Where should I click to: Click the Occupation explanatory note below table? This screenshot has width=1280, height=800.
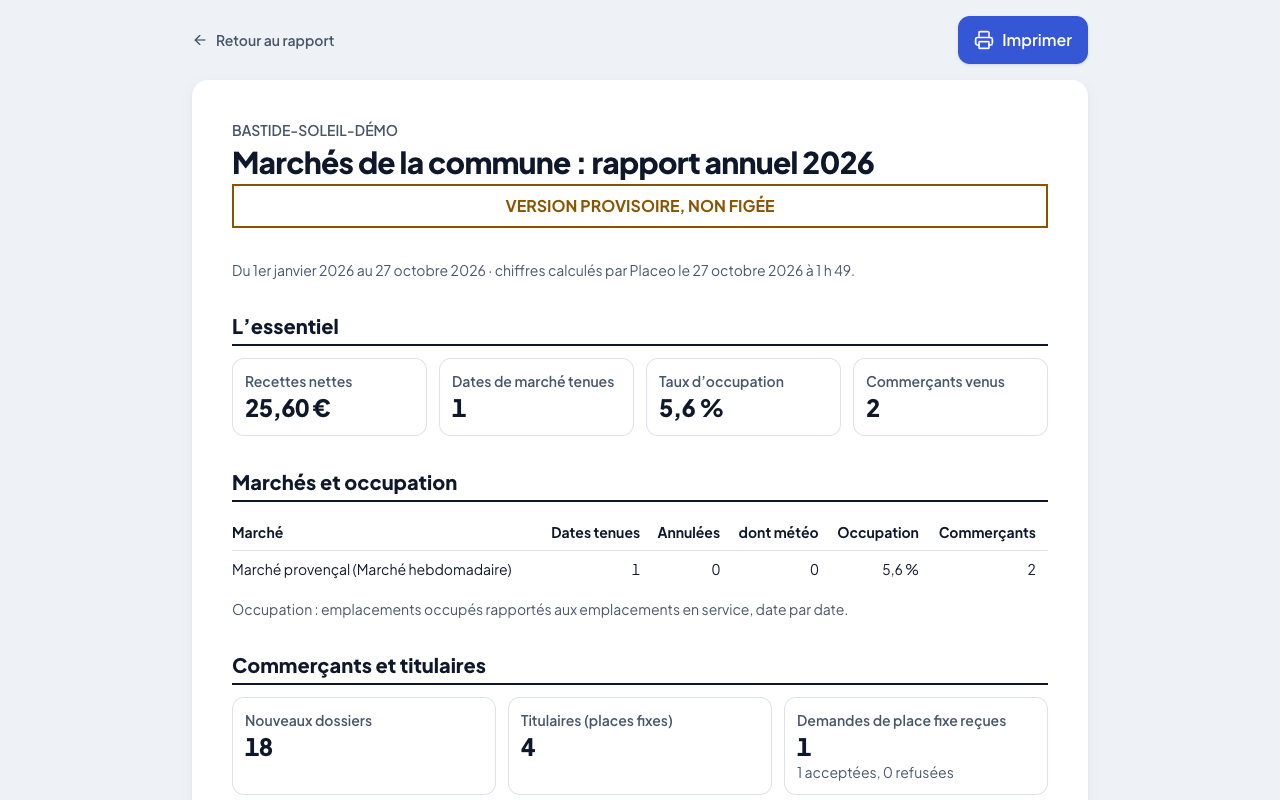tap(540, 609)
